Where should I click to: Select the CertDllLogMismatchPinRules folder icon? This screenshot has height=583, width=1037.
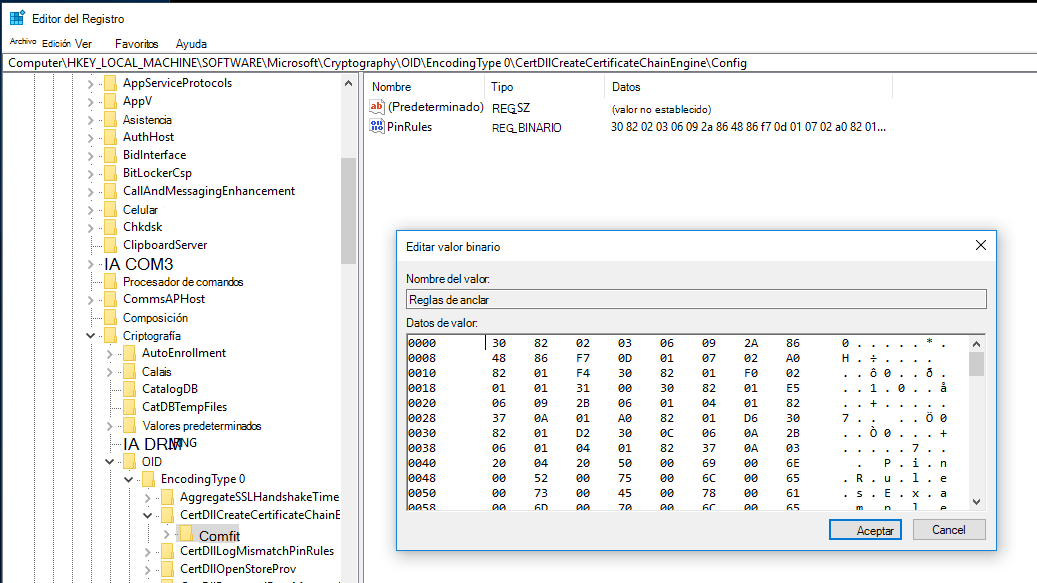168,551
